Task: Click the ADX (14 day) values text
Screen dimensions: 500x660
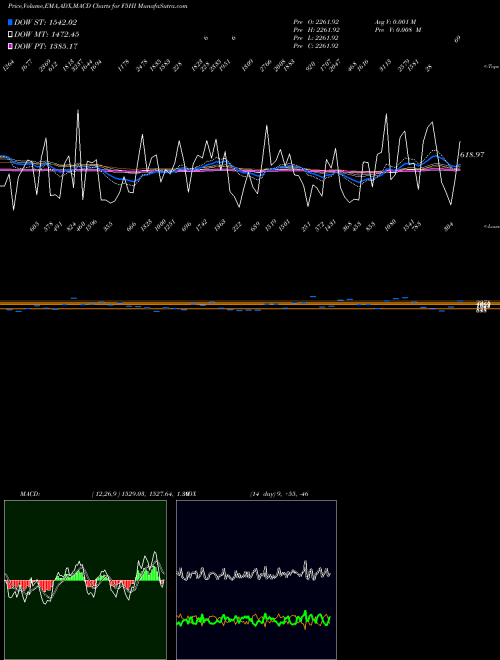Action: [279, 494]
